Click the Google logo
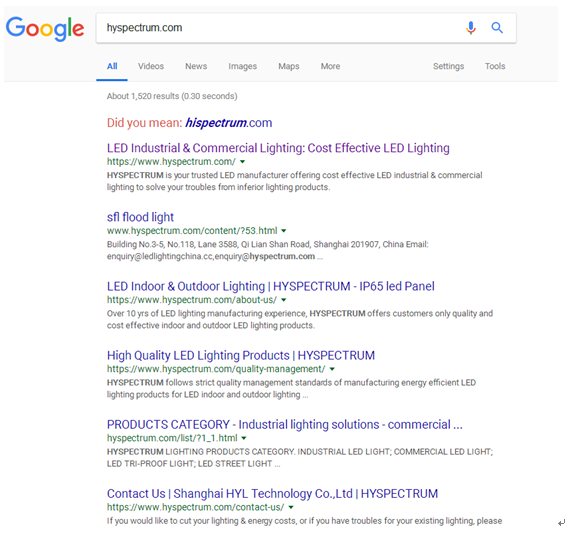The height and width of the screenshot is (538, 565). pos(45,28)
